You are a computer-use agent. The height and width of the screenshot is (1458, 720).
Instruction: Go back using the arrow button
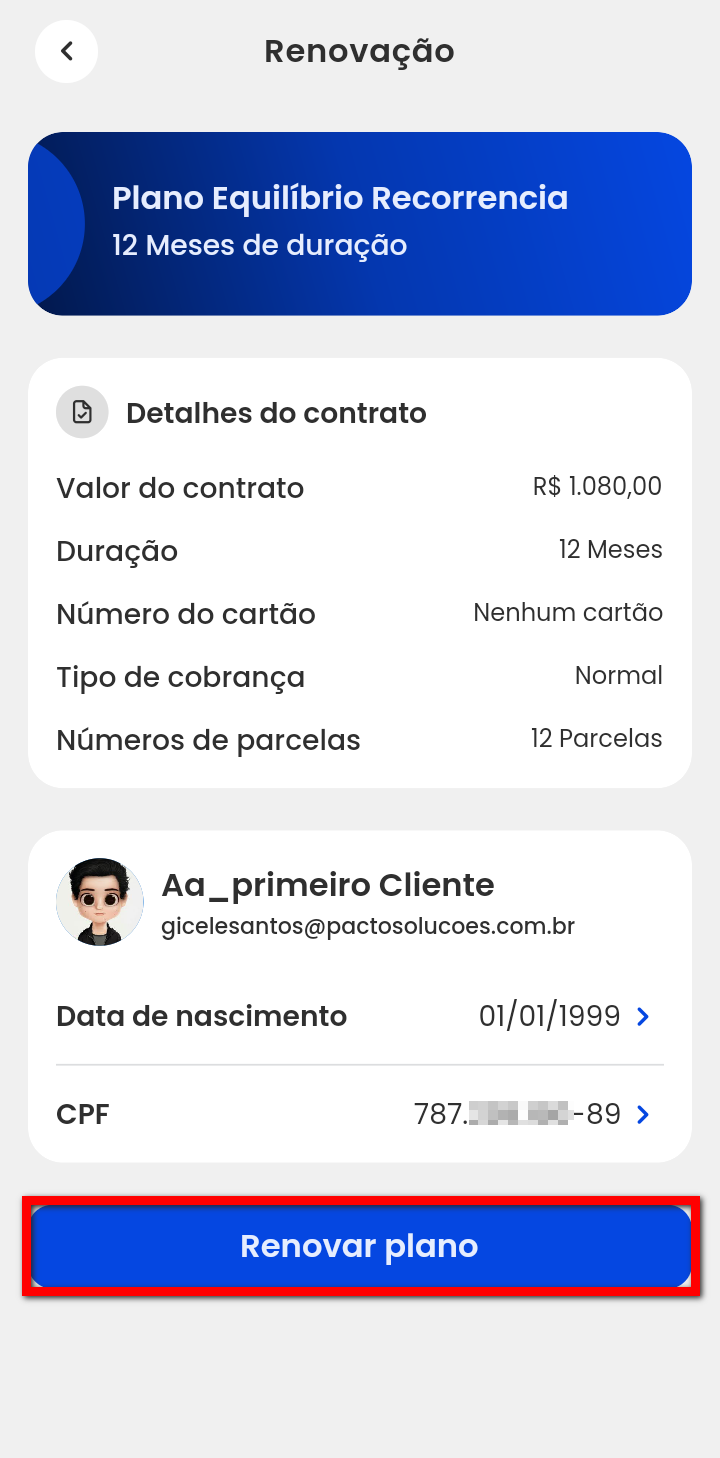[x=66, y=51]
